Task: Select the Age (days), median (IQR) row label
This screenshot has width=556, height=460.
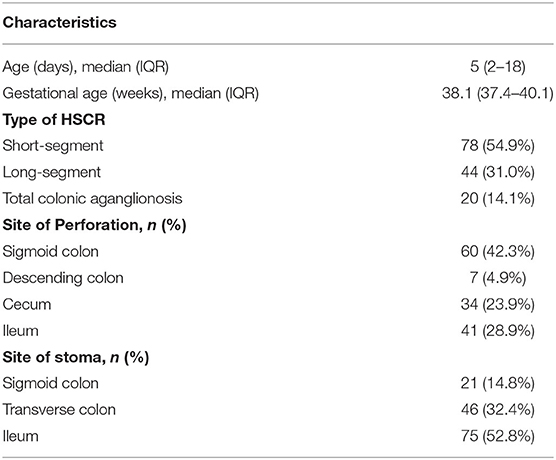Action: (85, 67)
